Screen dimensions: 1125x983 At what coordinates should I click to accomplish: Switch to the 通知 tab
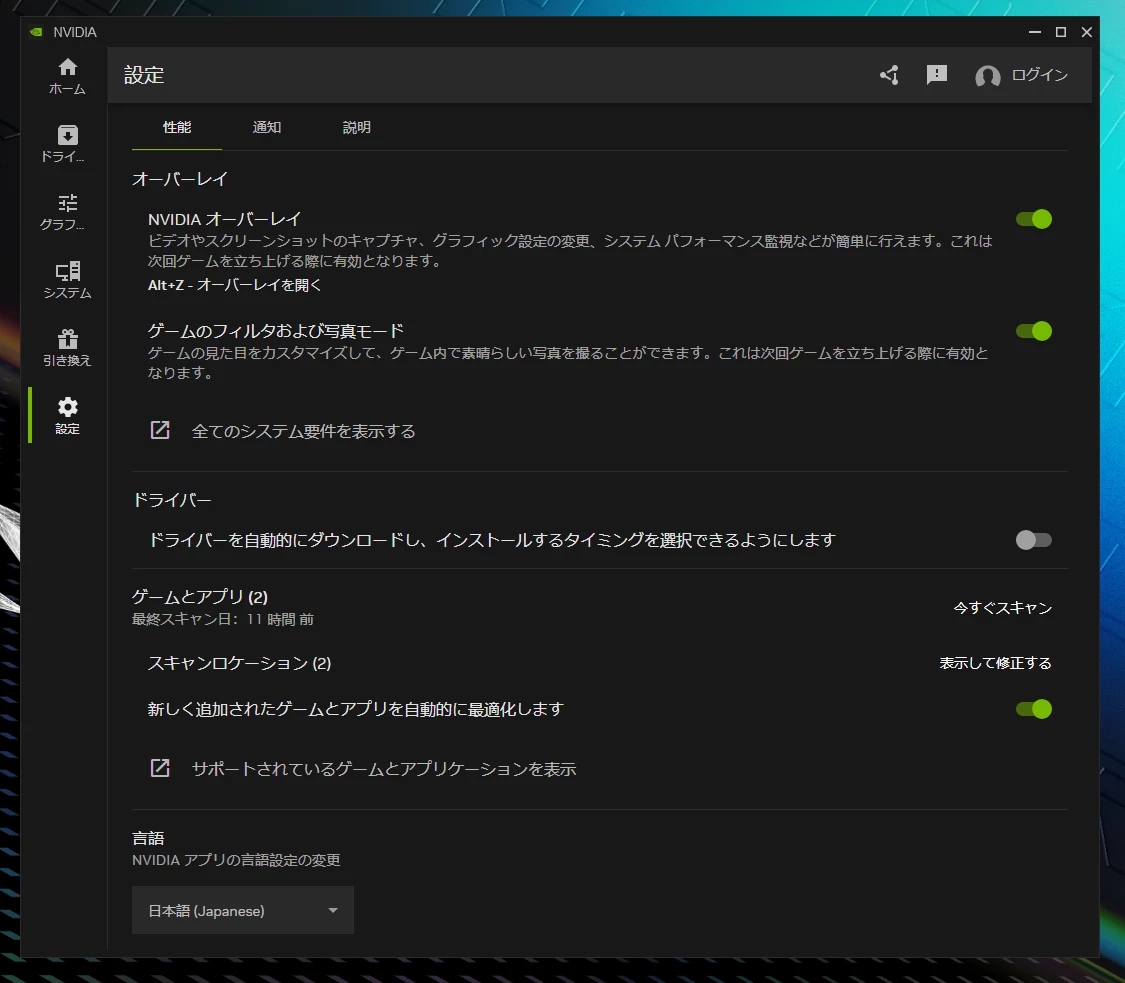click(x=267, y=127)
